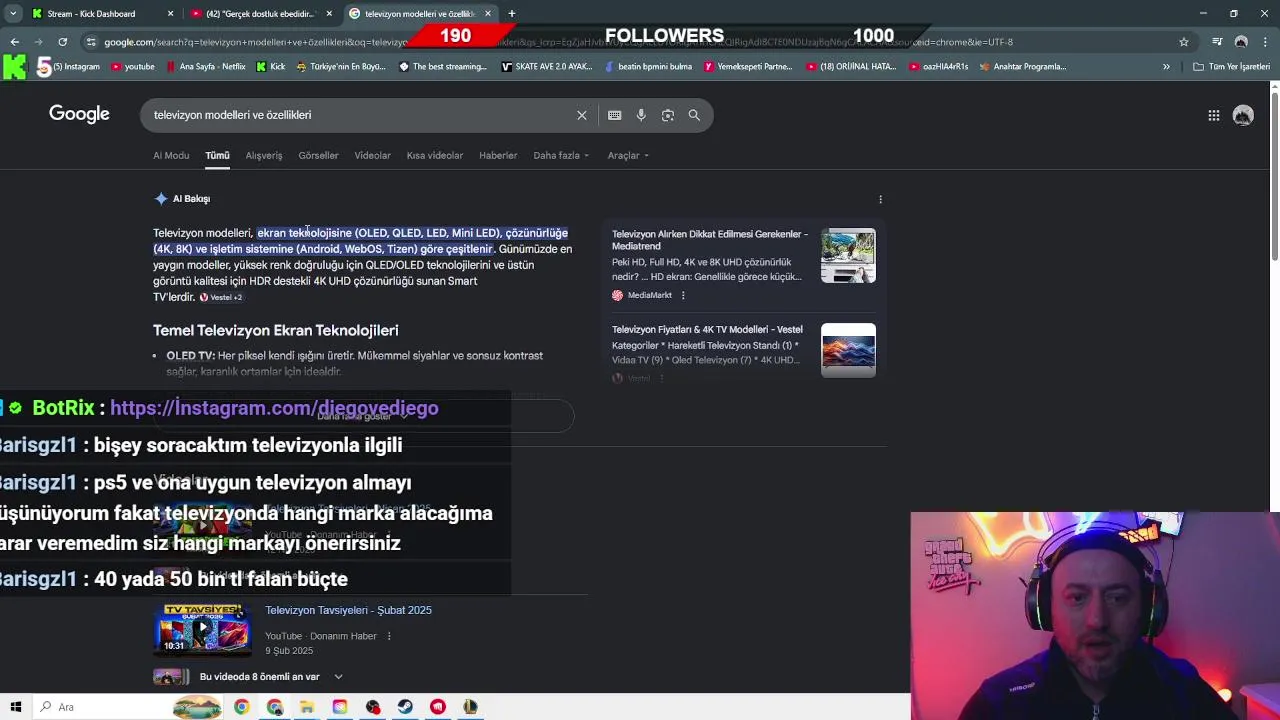Image resolution: width=1280 pixels, height=720 pixels.
Task: Open MediaMarkt article TV thumbnail
Action: [x=848, y=256]
